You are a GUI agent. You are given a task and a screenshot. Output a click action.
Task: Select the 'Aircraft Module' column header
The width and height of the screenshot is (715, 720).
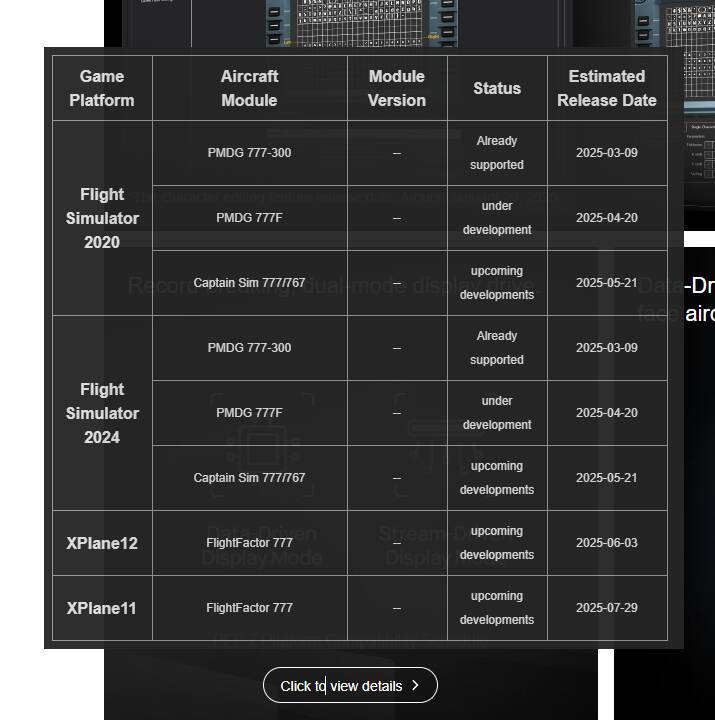coord(249,88)
